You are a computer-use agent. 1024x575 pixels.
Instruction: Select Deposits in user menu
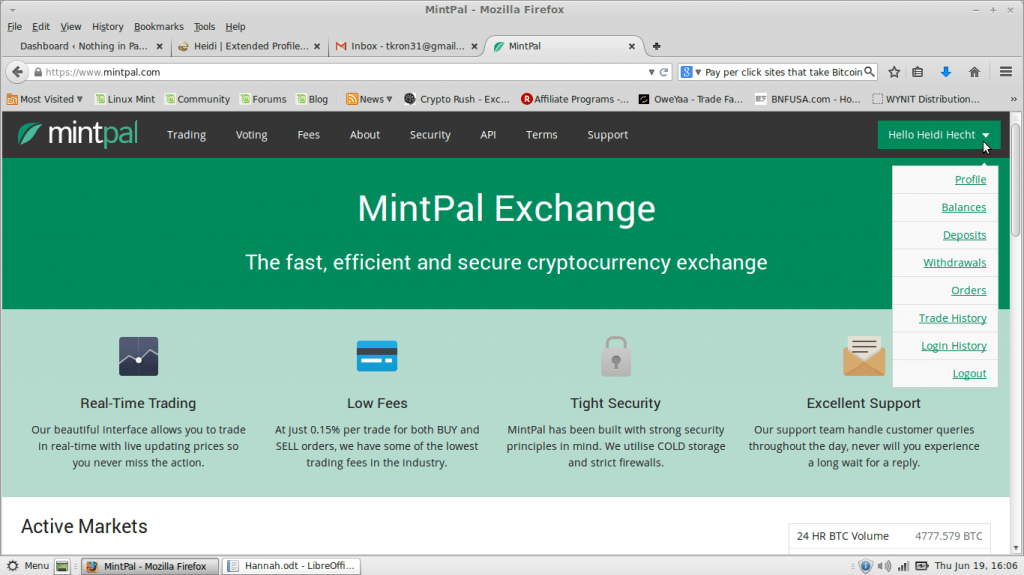pyautogui.click(x=964, y=235)
